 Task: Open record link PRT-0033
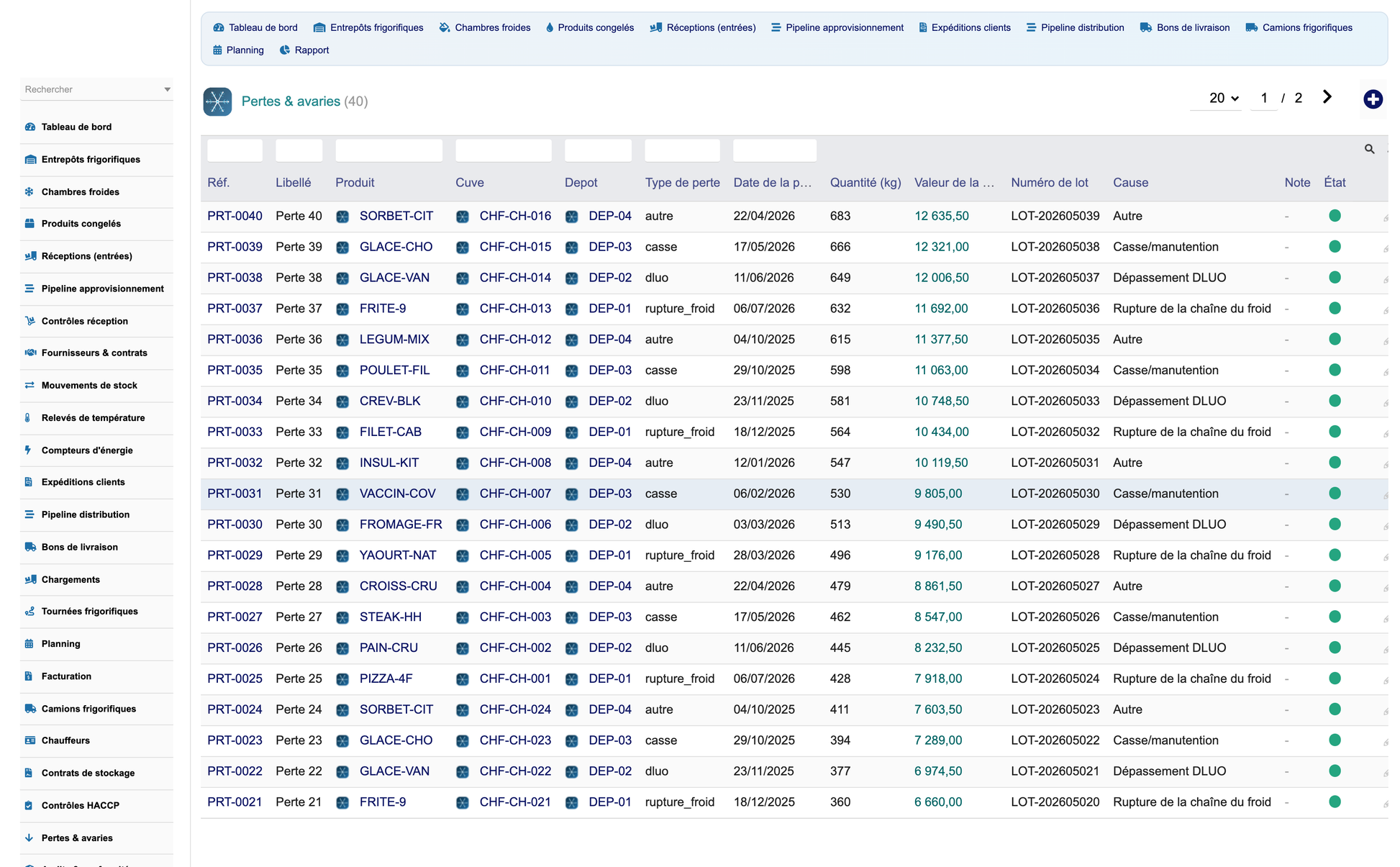tap(235, 432)
